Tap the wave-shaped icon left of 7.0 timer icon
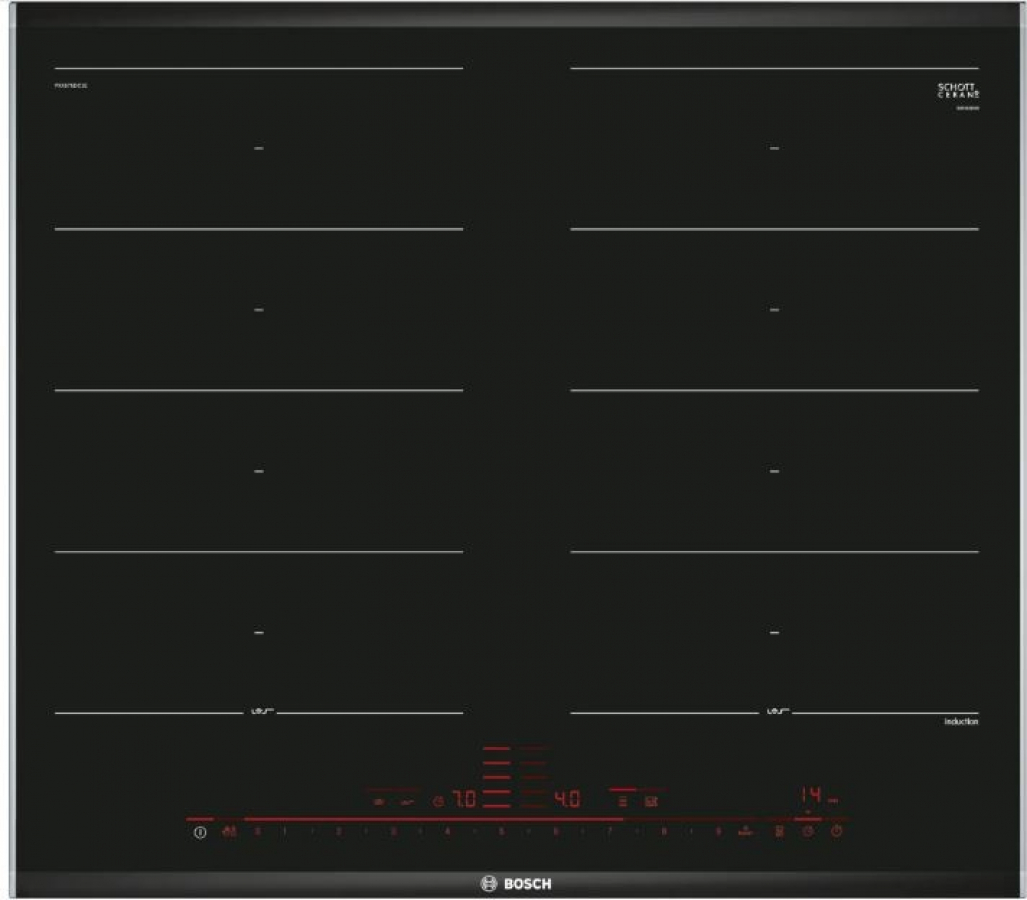 coord(407,801)
